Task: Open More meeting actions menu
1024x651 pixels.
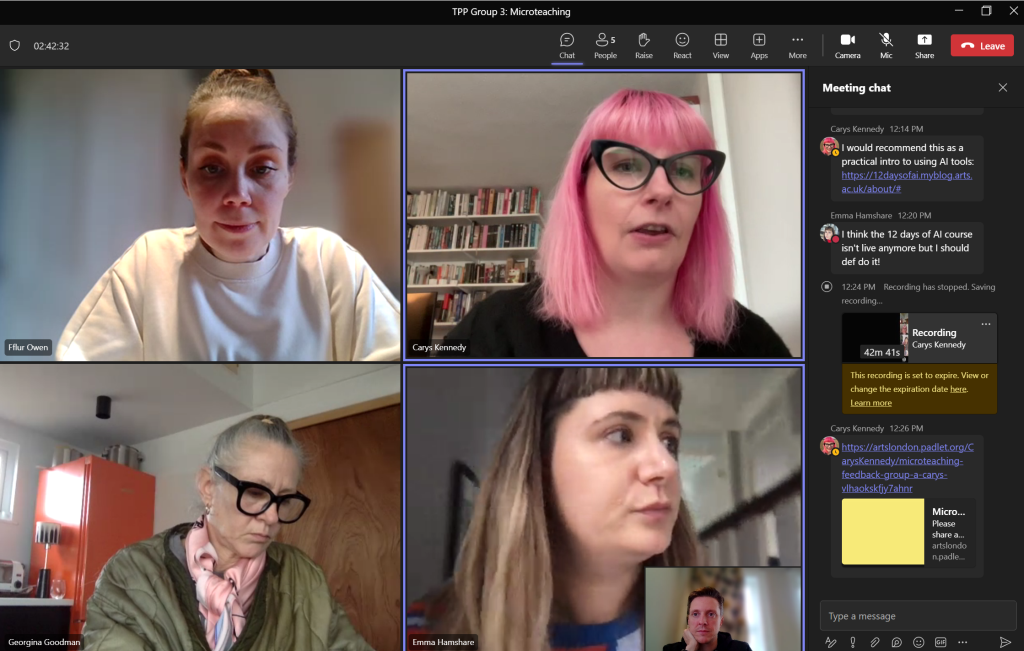Action: pos(797,46)
